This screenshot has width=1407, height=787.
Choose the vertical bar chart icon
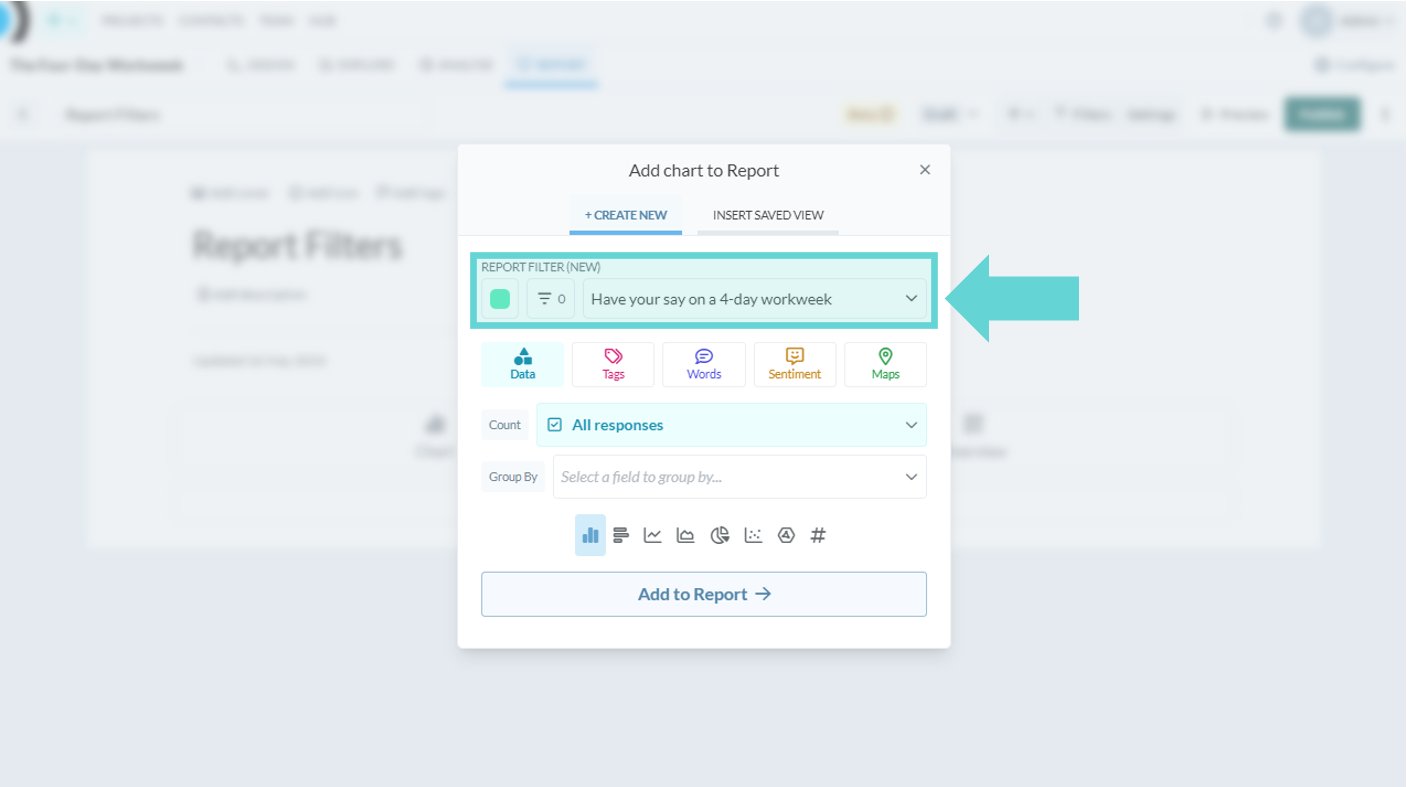point(590,535)
